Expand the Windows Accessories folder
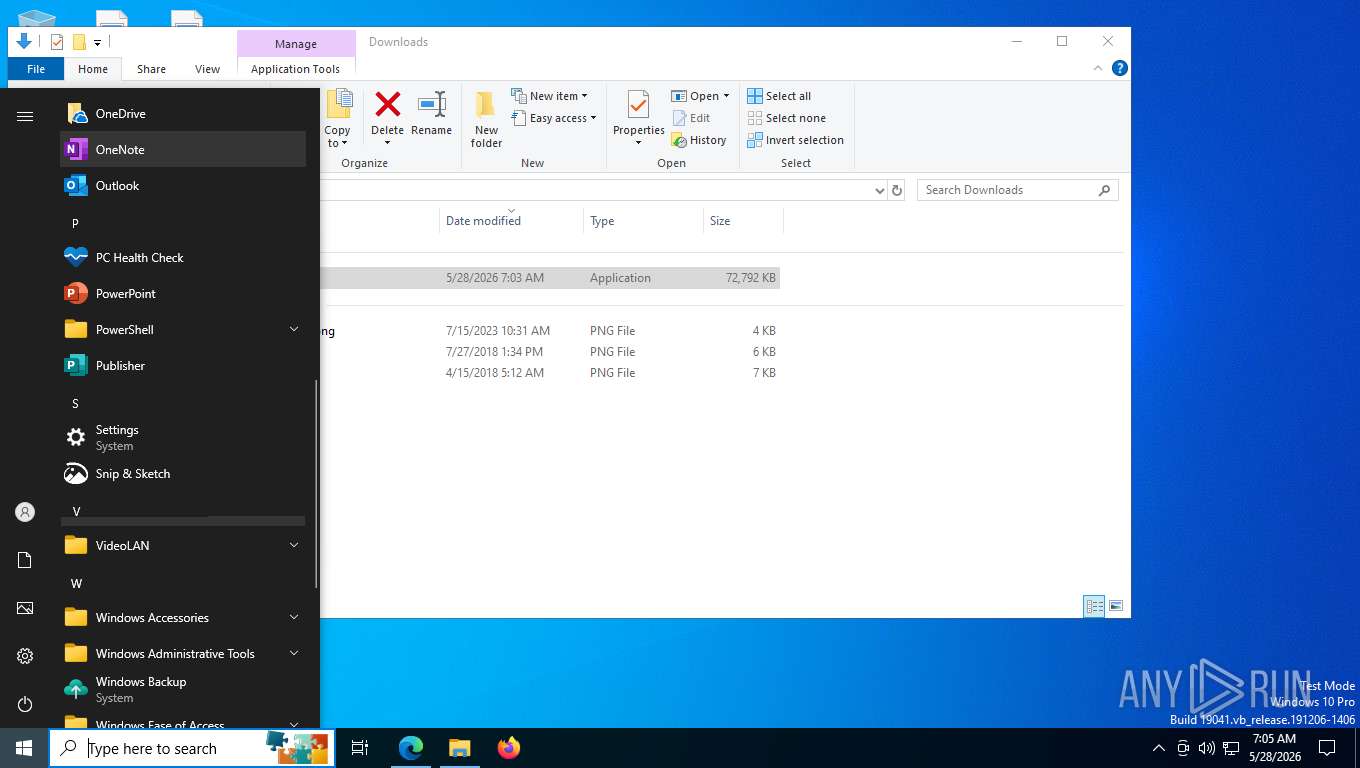1360x768 pixels. coord(183,618)
